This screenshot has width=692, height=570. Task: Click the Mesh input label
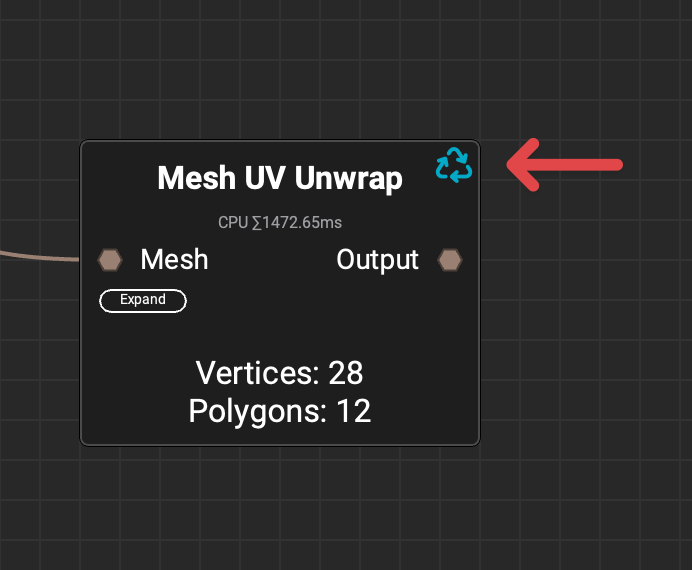click(174, 260)
